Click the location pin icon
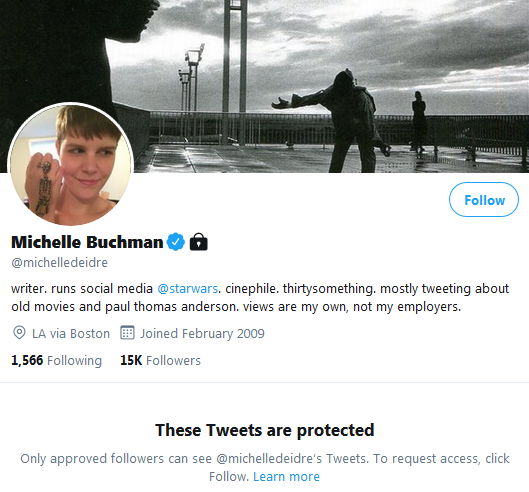Viewport: 529px width, 492px height. click(x=19, y=333)
